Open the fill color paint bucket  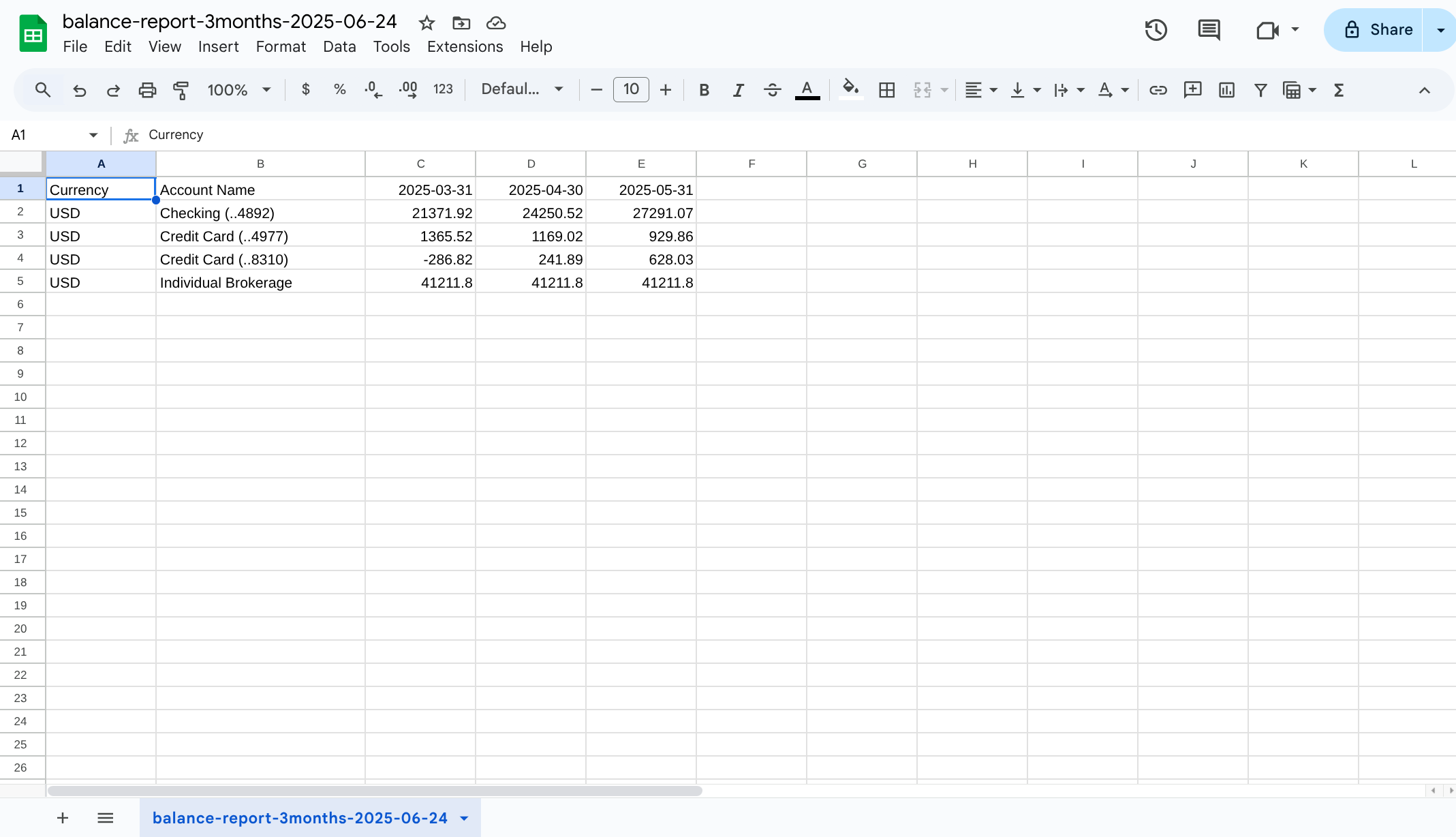point(850,90)
